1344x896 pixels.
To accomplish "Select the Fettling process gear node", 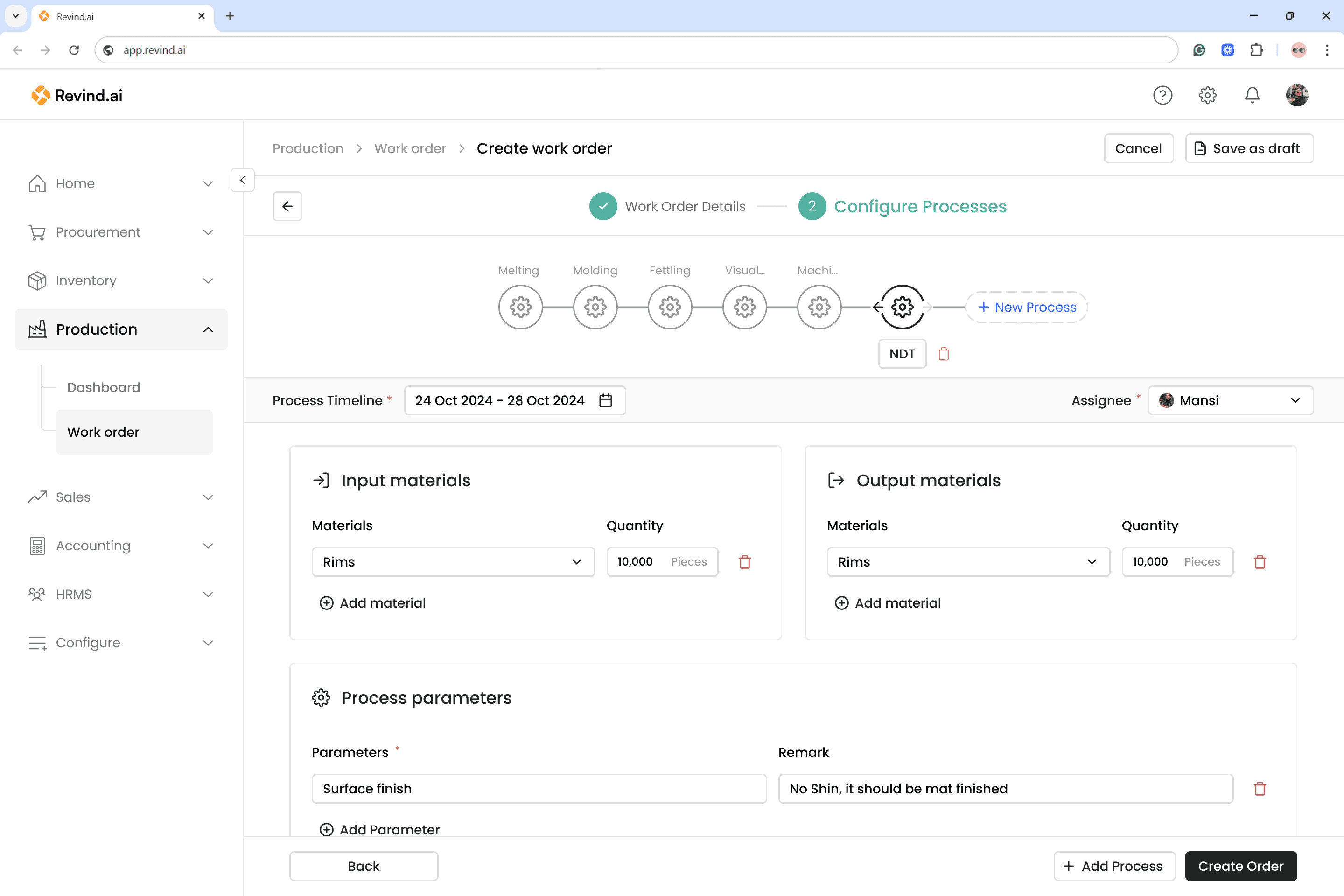I will [670, 307].
